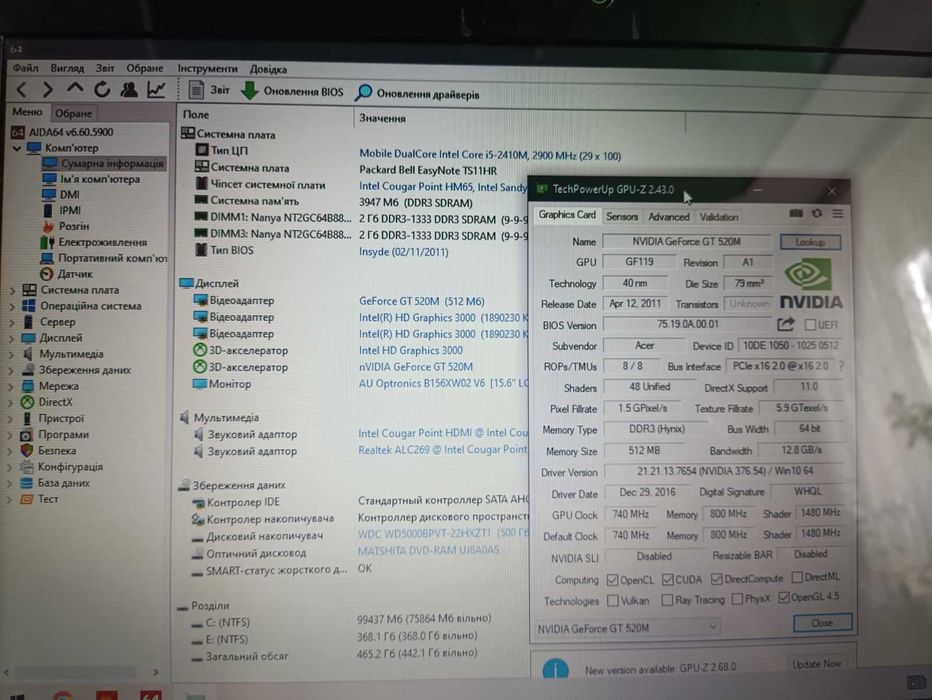Expand the Сервер tree node
Image resolution: width=932 pixels, height=700 pixels.
[x=12, y=323]
